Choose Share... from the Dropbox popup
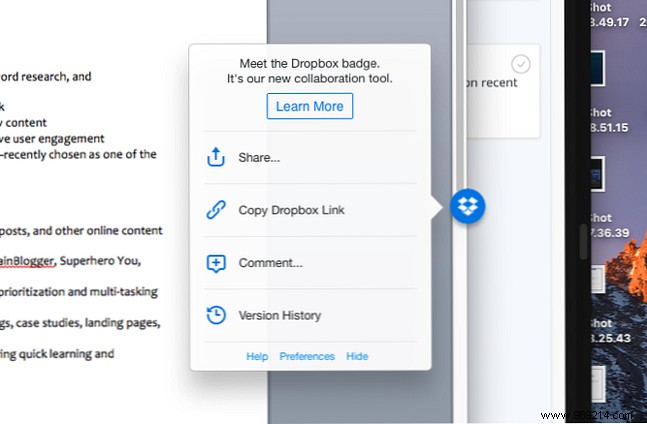 310,158
